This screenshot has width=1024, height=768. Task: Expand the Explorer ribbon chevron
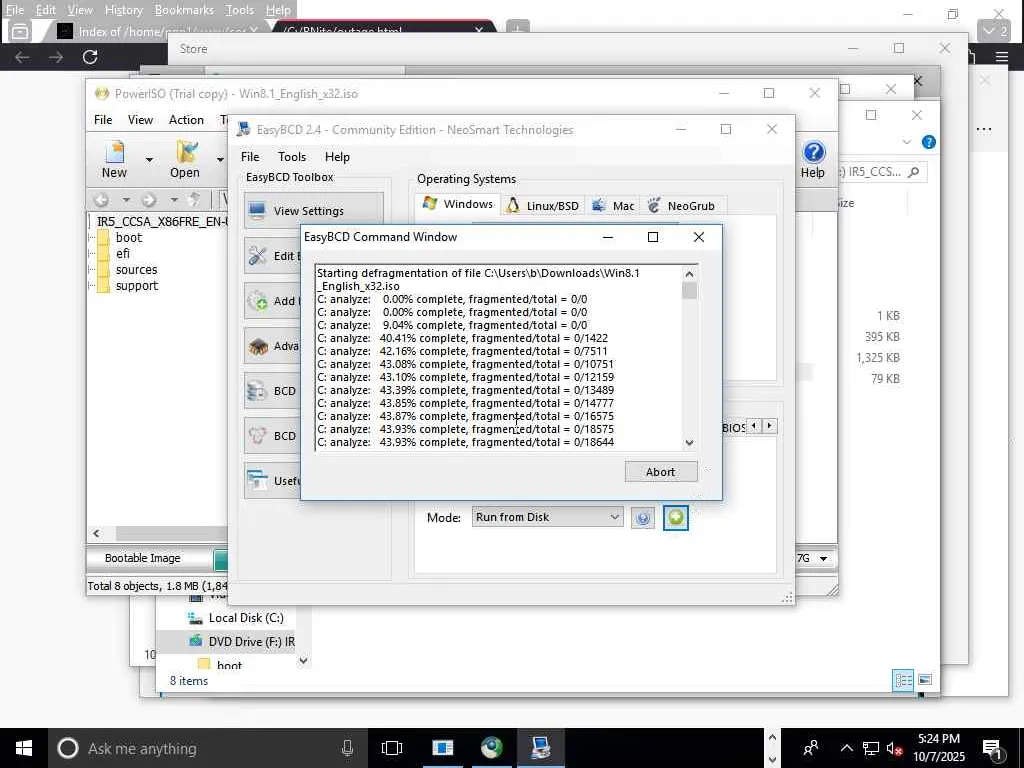(906, 142)
